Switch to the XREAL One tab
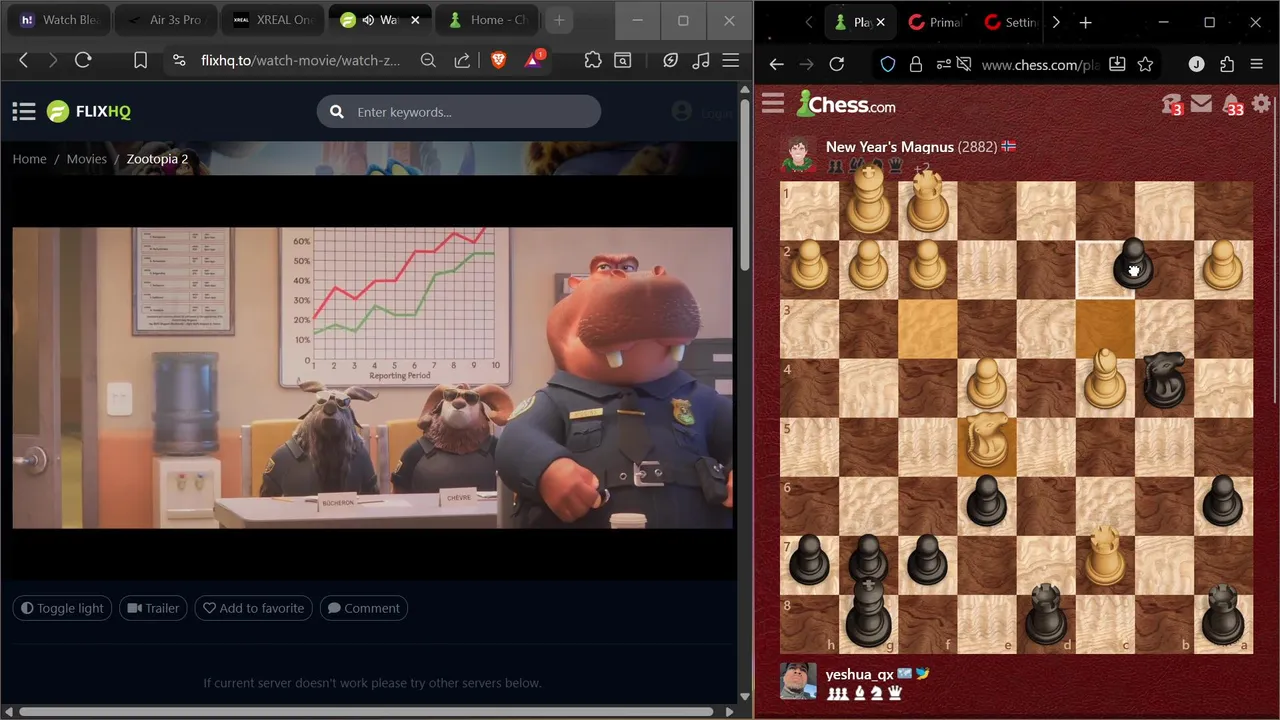This screenshot has height=720, width=1280. pos(273,20)
